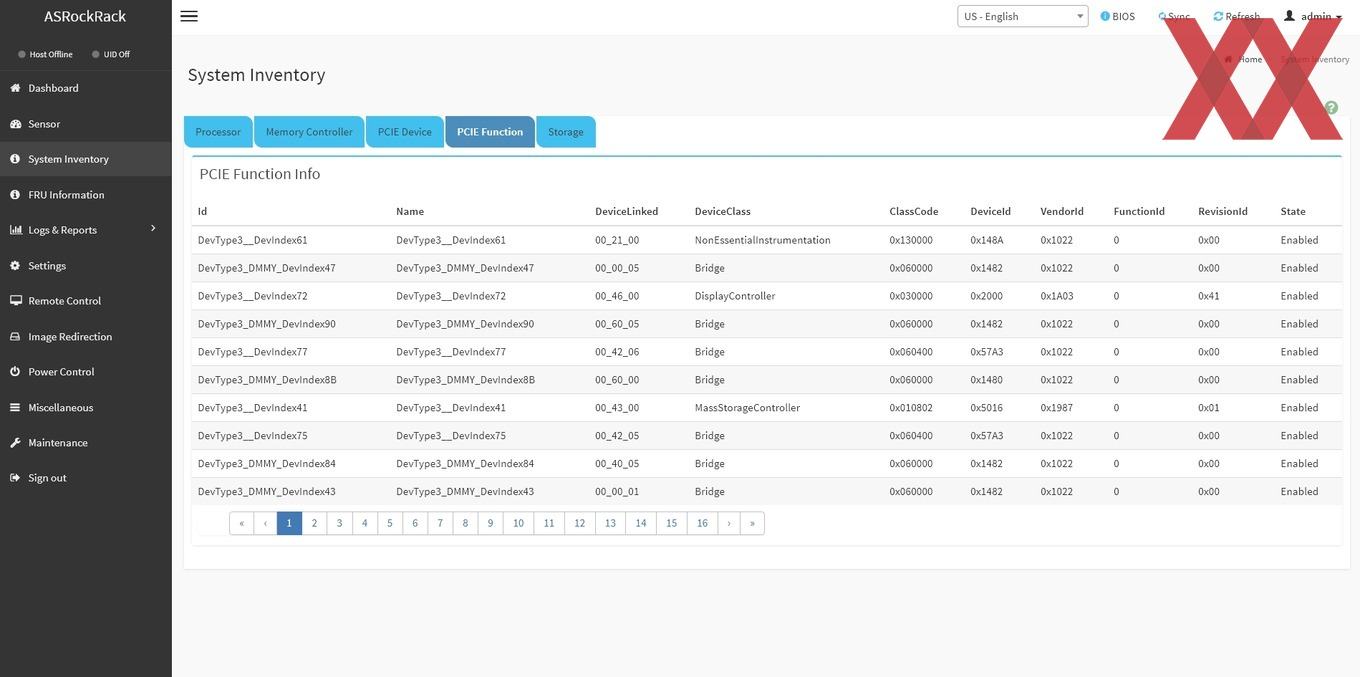1360x677 pixels.
Task: Click DeviceId value 0x5016
Action: click(x=987, y=408)
